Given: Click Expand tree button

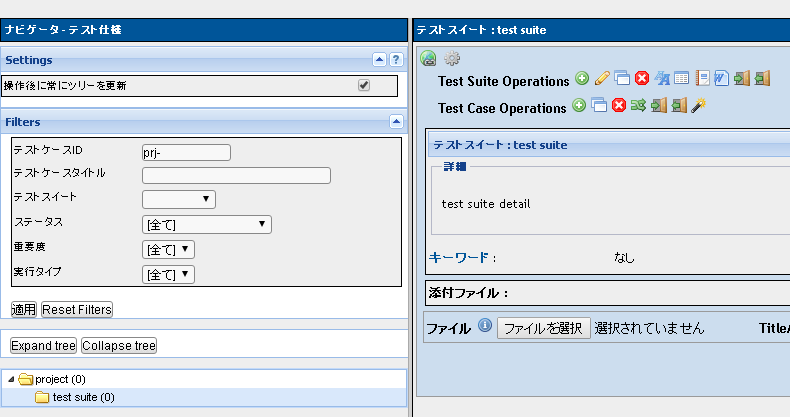Looking at the screenshot, I should click(x=43, y=345).
